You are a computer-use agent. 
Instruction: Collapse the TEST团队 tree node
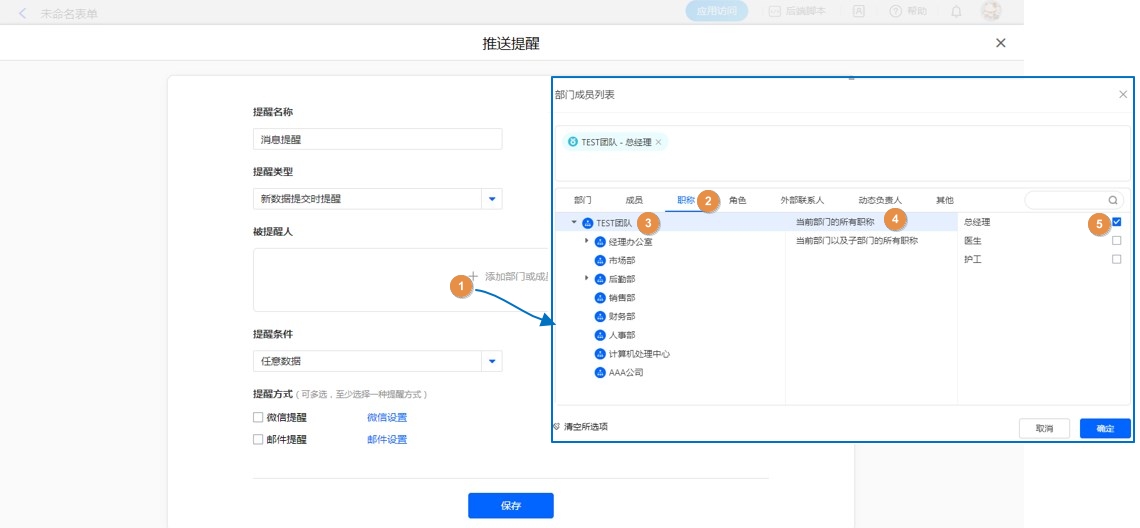[x=574, y=223]
